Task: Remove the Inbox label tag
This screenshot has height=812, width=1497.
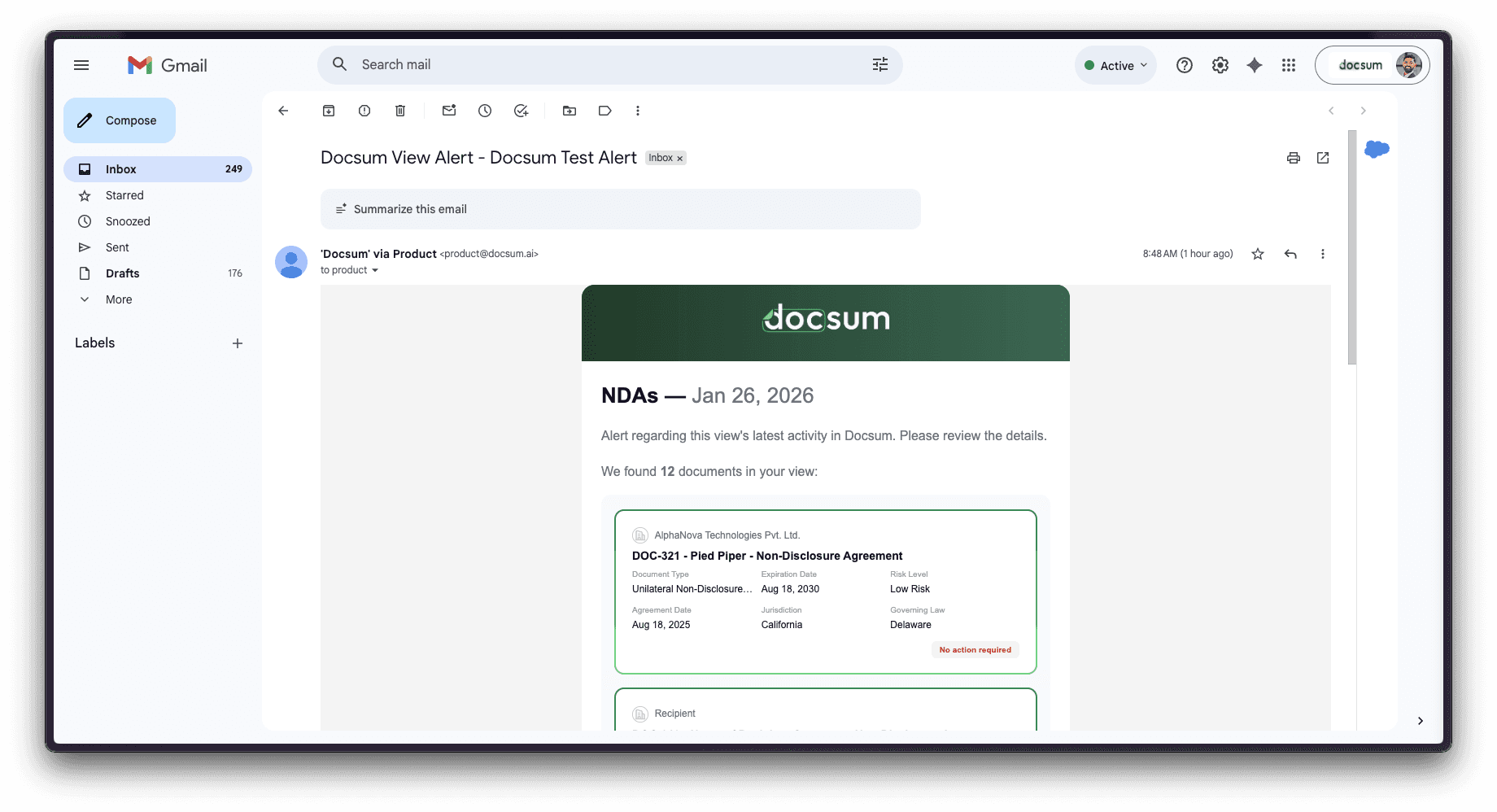Action: (680, 159)
